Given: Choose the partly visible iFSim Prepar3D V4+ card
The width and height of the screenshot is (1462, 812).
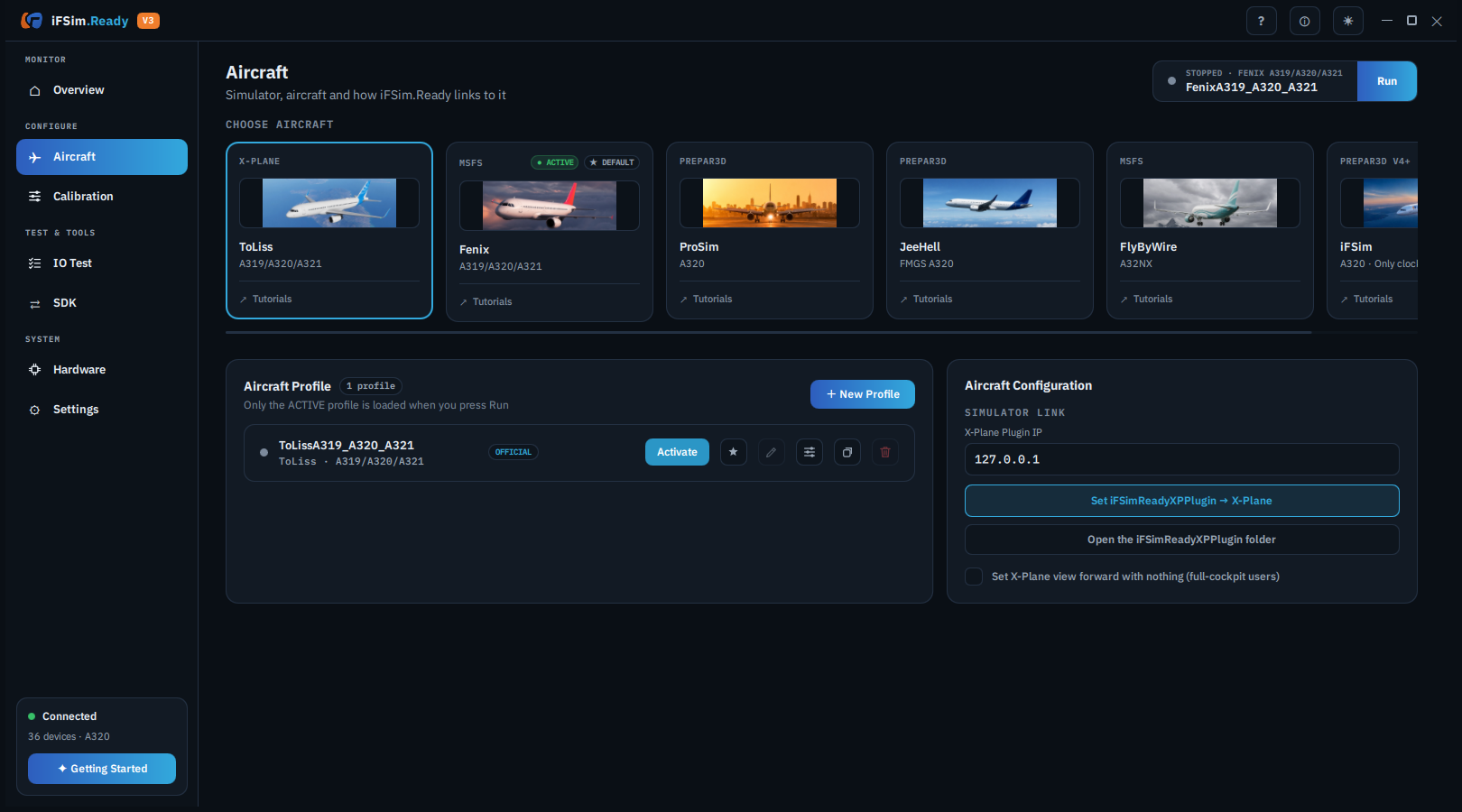Looking at the screenshot, I should point(1374,230).
